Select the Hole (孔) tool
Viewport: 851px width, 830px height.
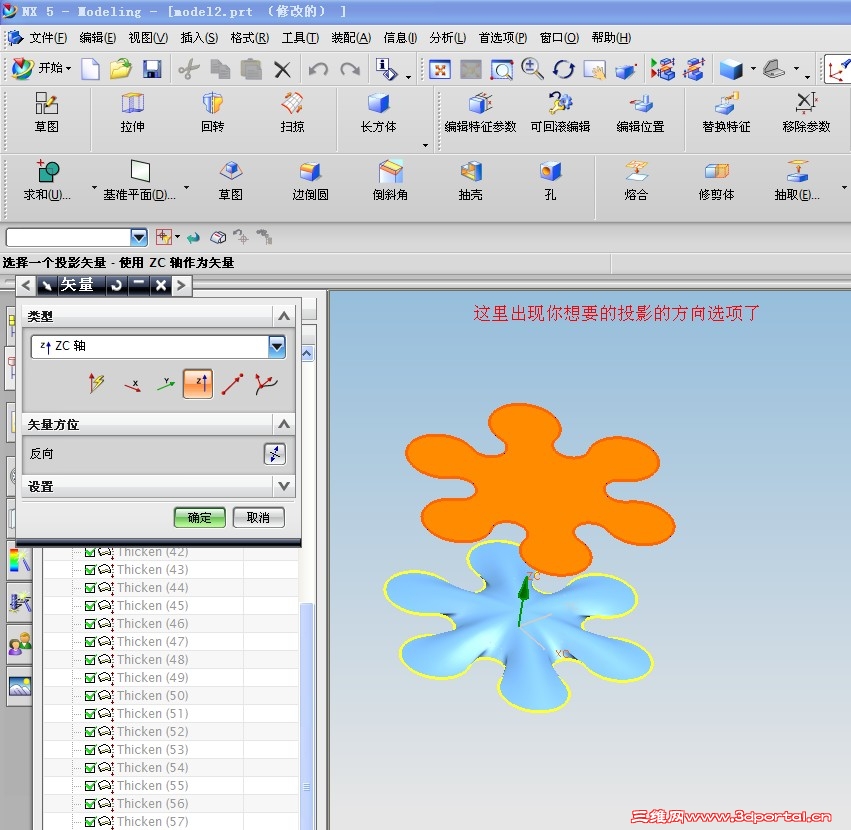pyautogui.click(x=550, y=181)
